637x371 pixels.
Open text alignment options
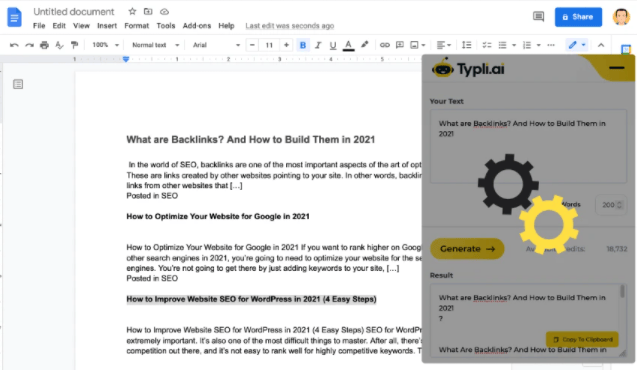point(444,45)
